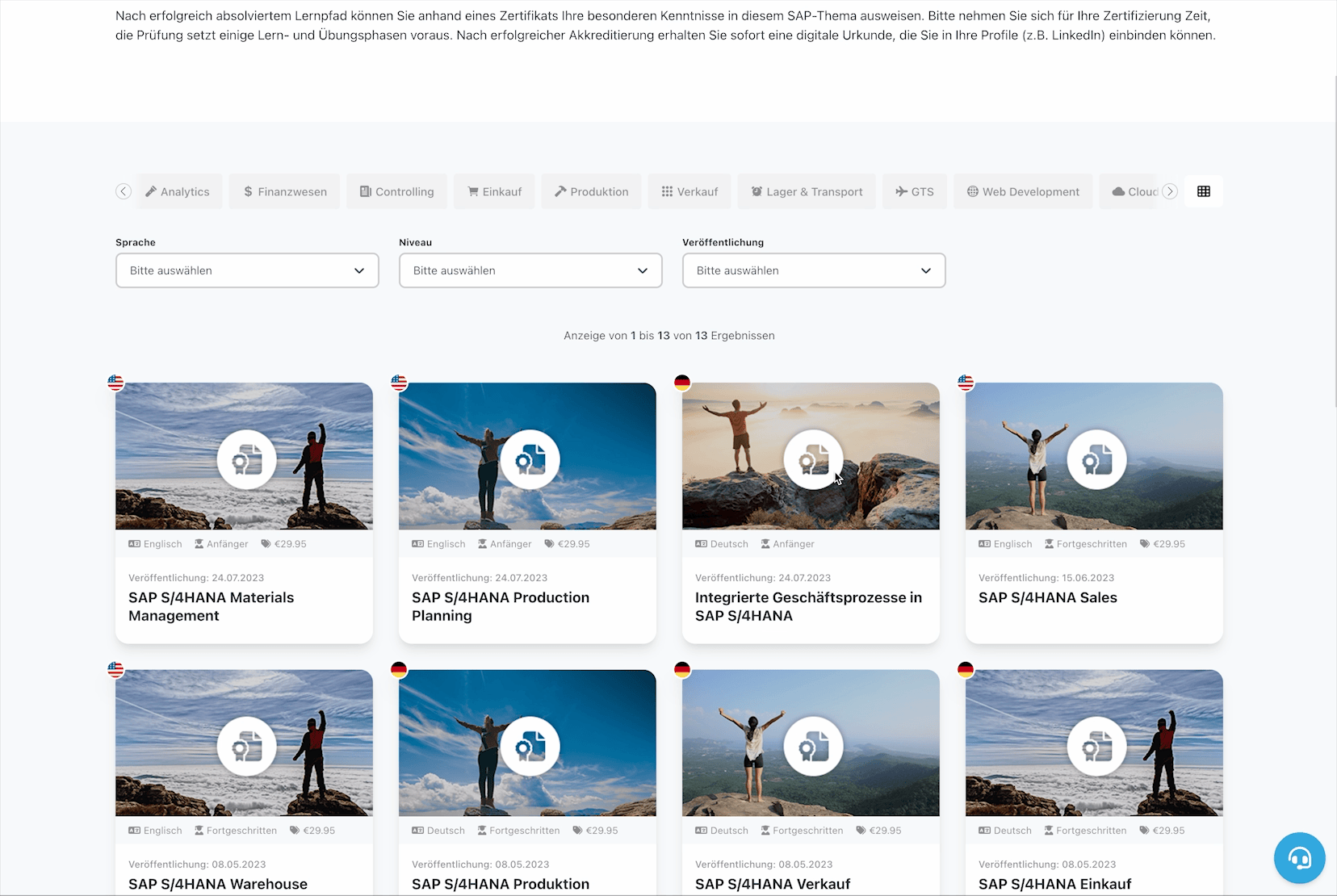The height and width of the screenshot is (896, 1337).
Task: Click the certificate icon on SAP S/4HANA Warehouse card
Action: (x=247, y=747)
